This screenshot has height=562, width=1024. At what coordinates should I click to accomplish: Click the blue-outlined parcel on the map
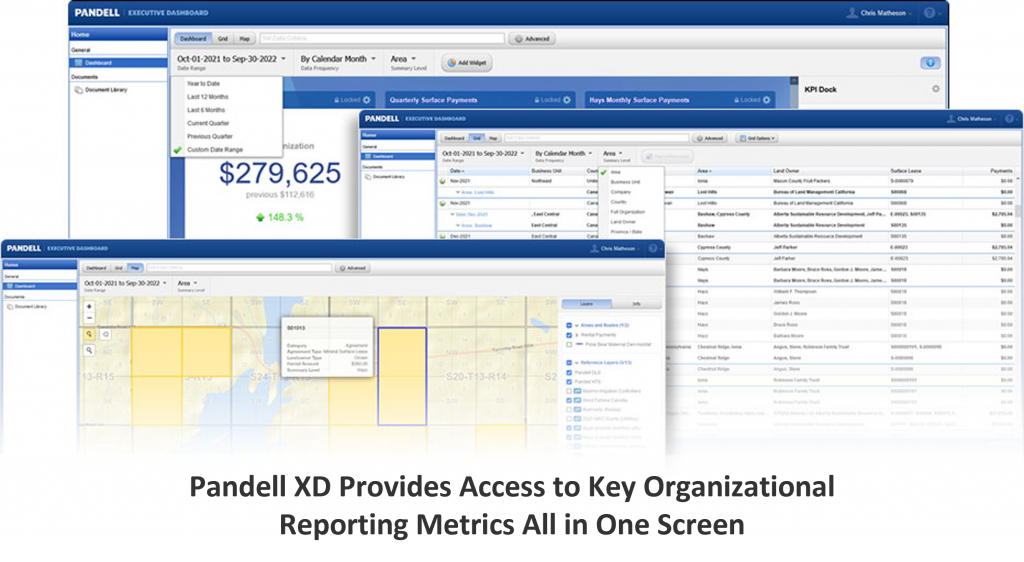(402, 376)
